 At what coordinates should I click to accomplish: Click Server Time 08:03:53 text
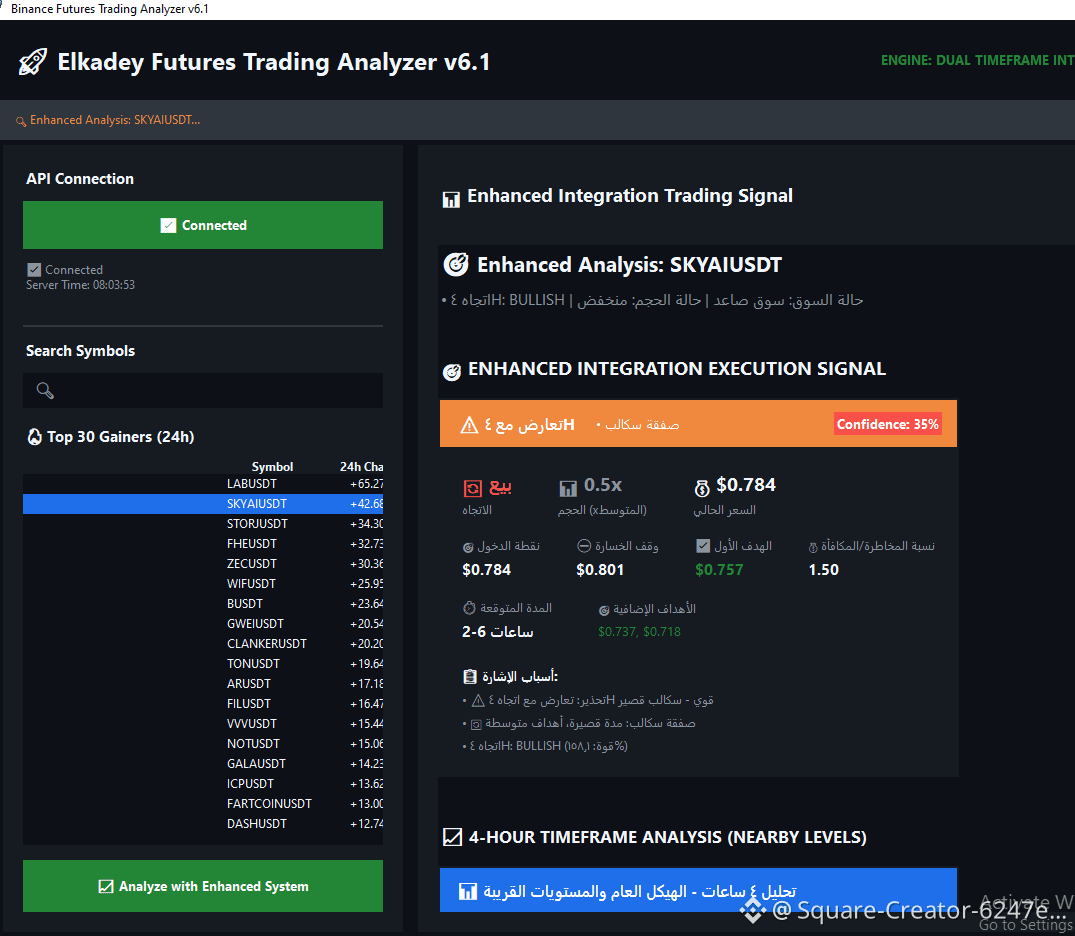80,285
